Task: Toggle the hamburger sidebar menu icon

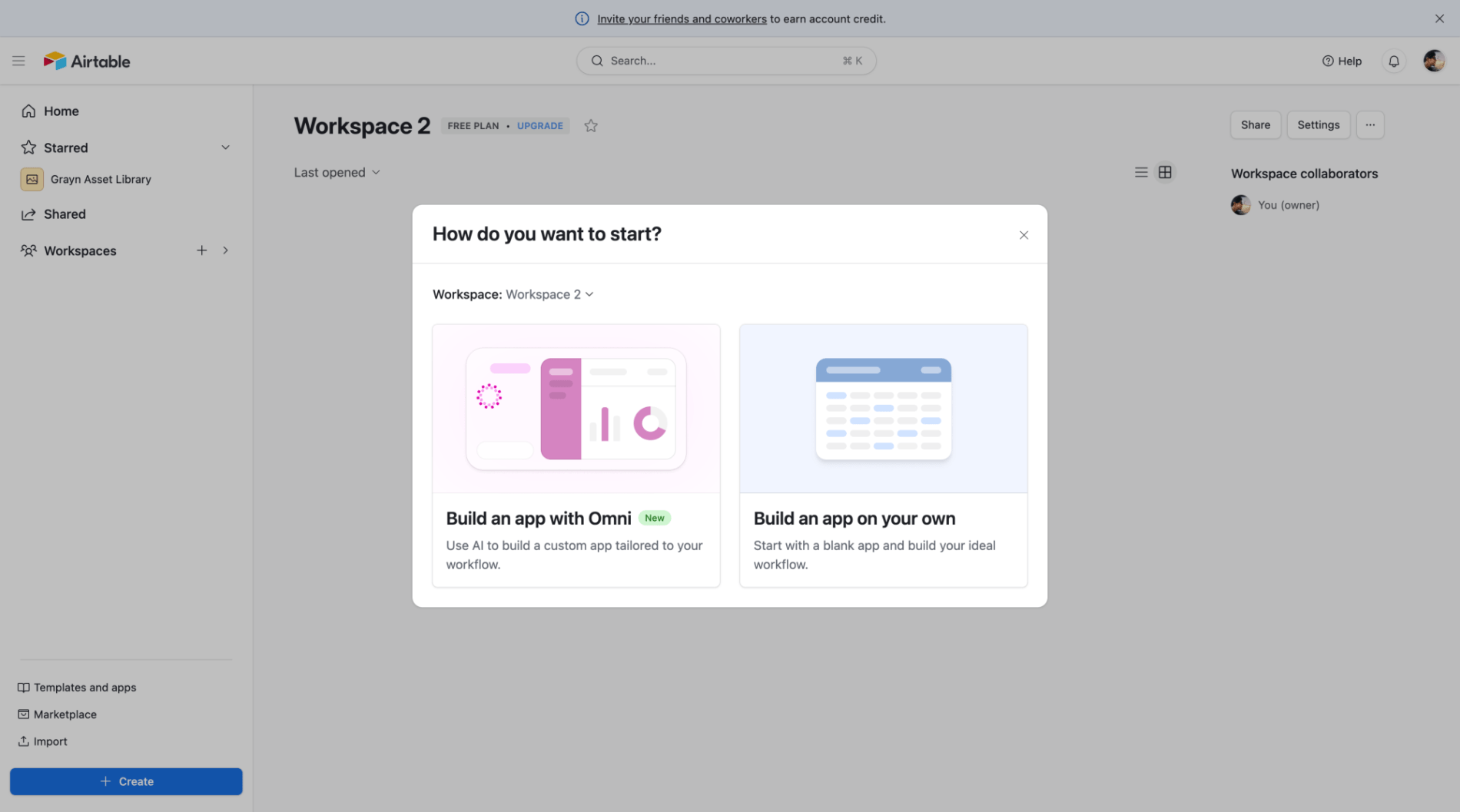Action: coord(18,61)
